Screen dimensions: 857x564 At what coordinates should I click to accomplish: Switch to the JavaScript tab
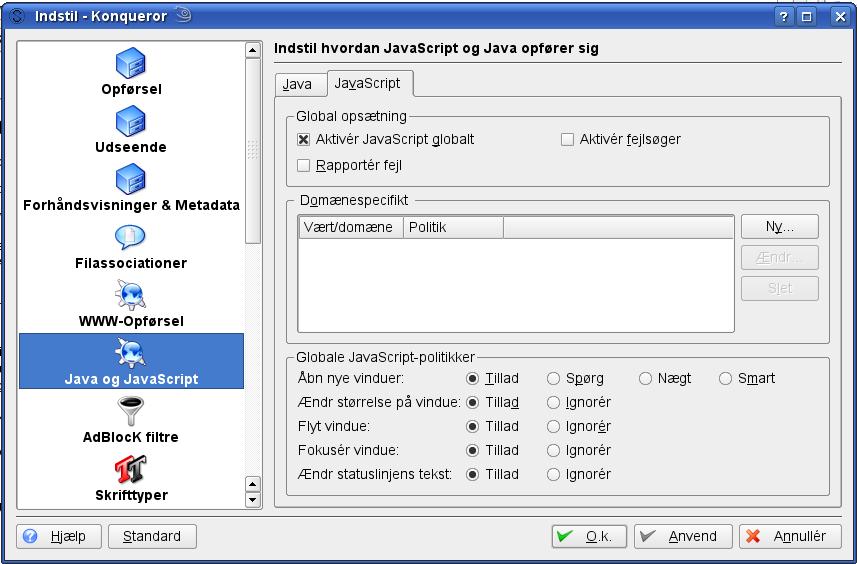tap(369, 83)
